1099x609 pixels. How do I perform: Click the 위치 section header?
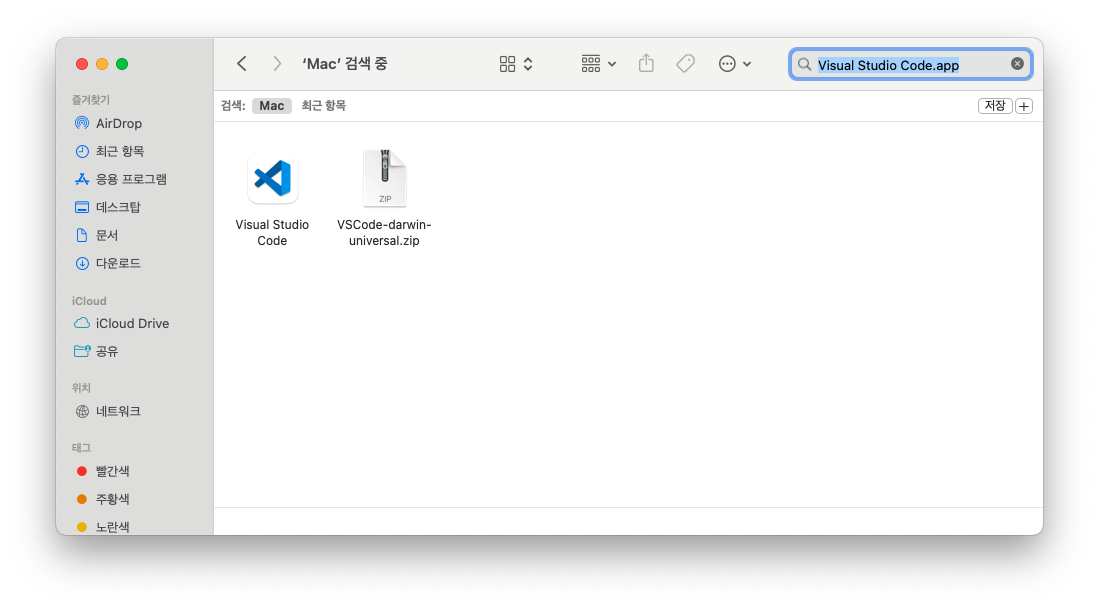click(x=81, y=388)
